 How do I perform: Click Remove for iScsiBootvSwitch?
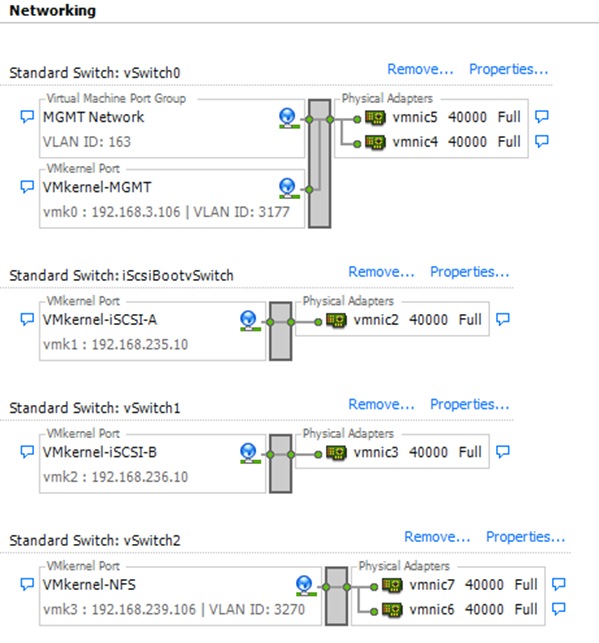pyautogui.click(x=381, y=272)
